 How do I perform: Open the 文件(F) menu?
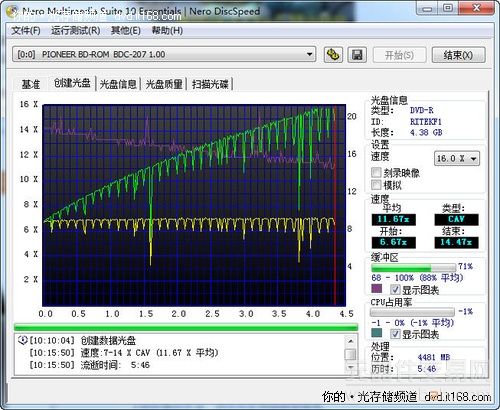click(x=26, y=31)
